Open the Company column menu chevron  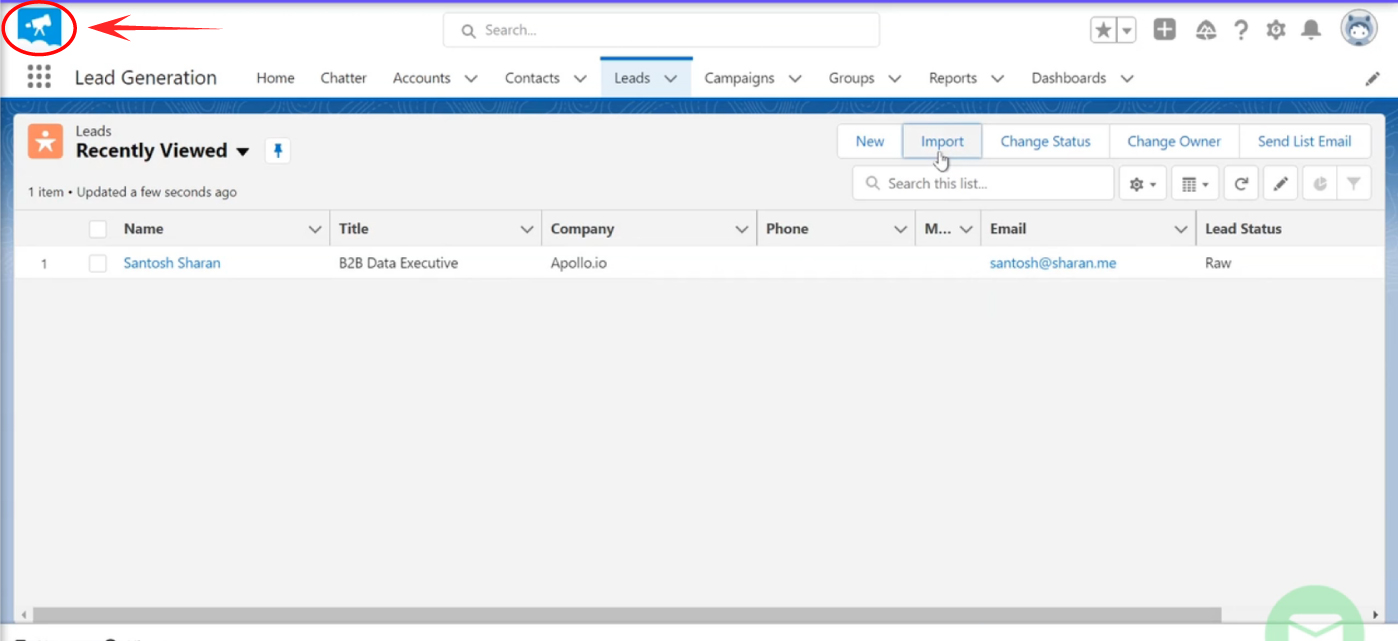tap(742, 229)
